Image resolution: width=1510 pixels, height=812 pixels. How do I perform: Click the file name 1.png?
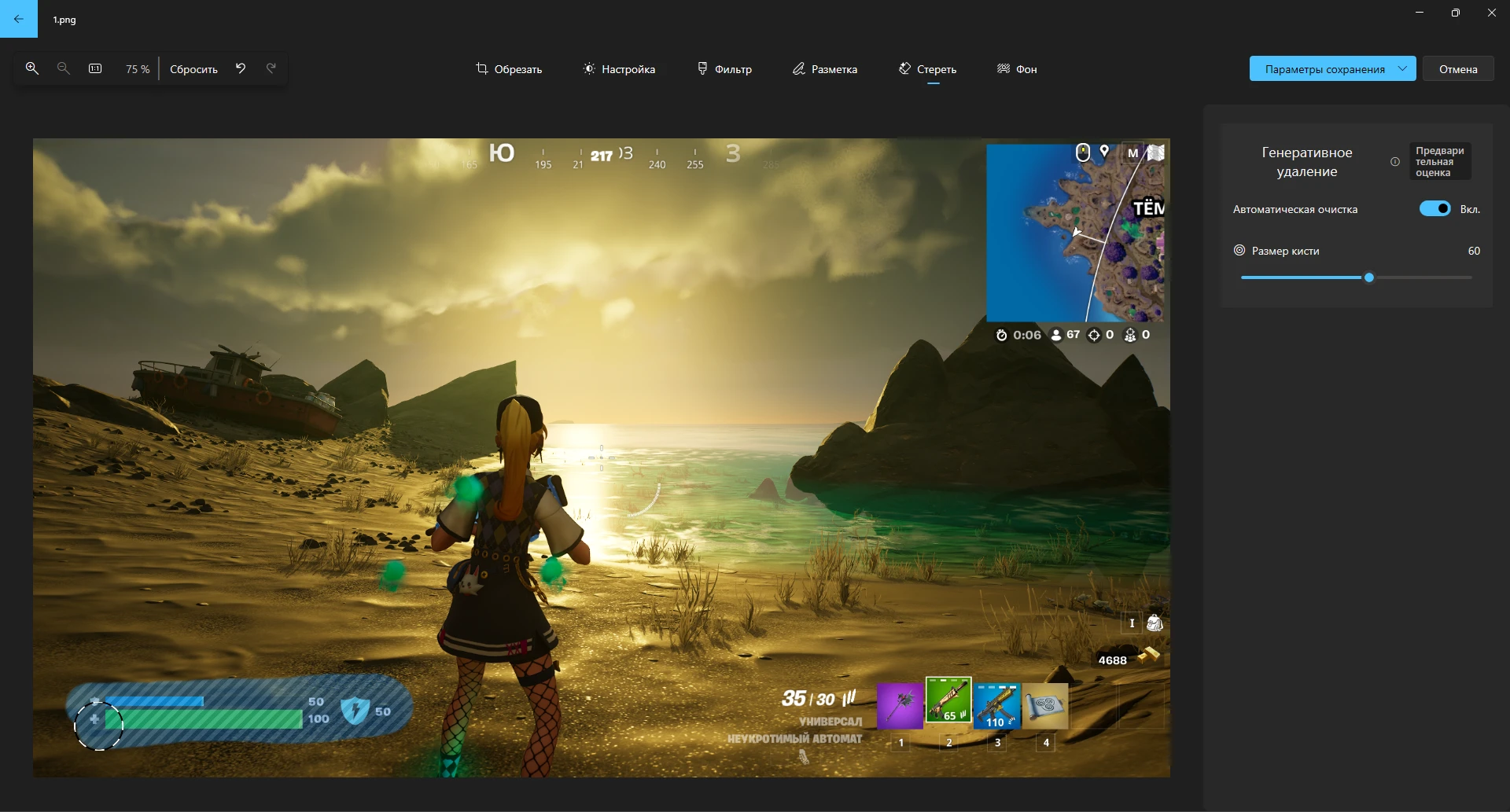[64, 20]
